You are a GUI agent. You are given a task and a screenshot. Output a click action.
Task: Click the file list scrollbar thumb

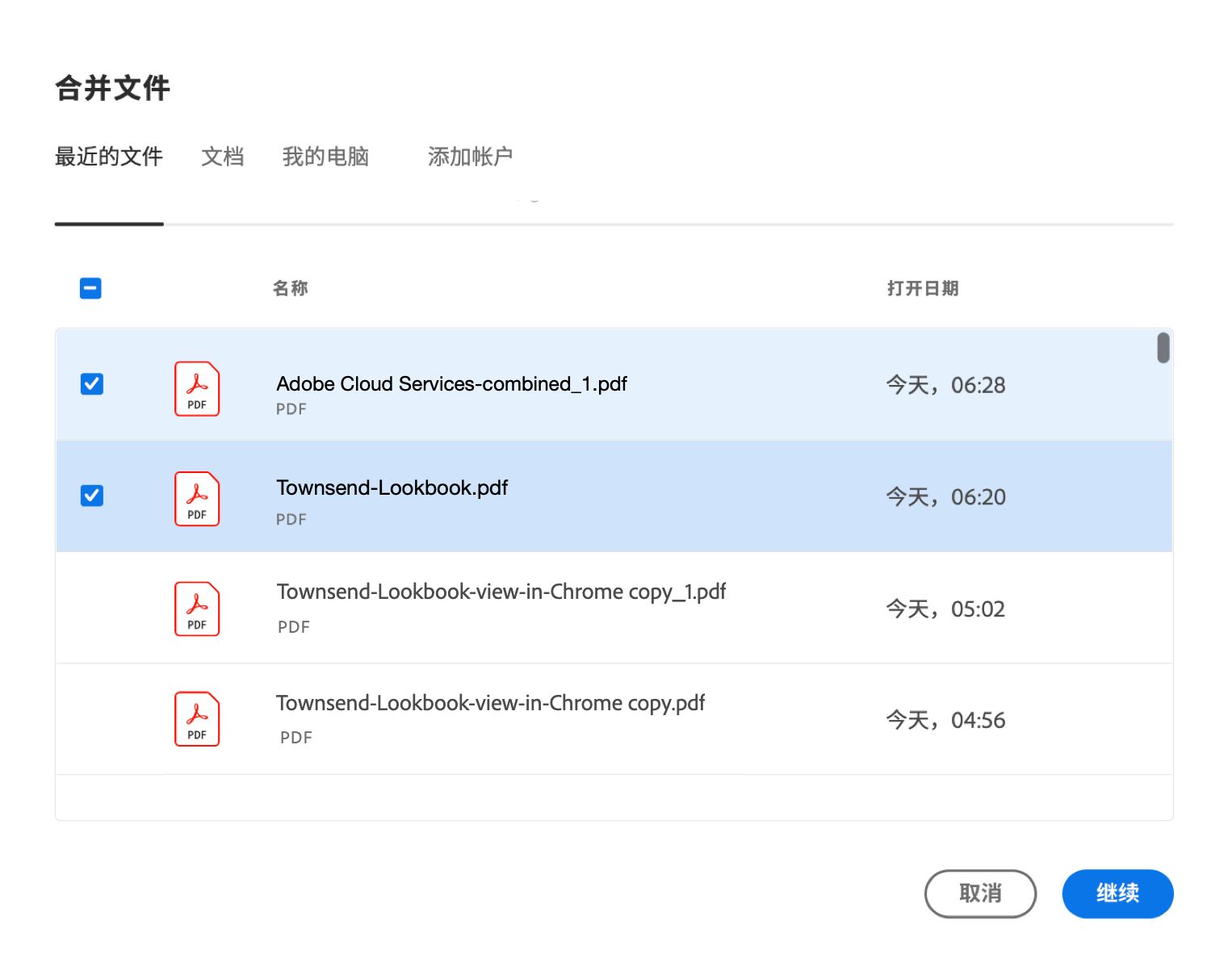coord(1163,348)
